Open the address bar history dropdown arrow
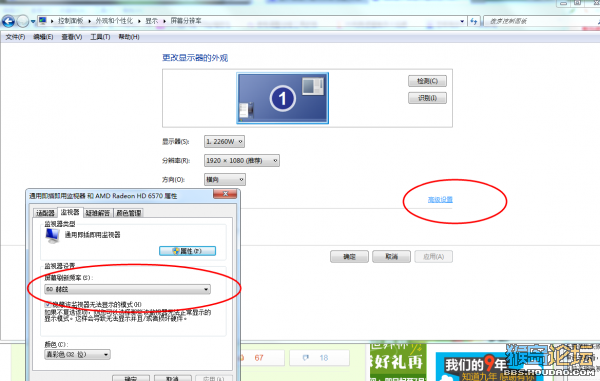This screenshot has width=600, height=381. click(462, 21)
